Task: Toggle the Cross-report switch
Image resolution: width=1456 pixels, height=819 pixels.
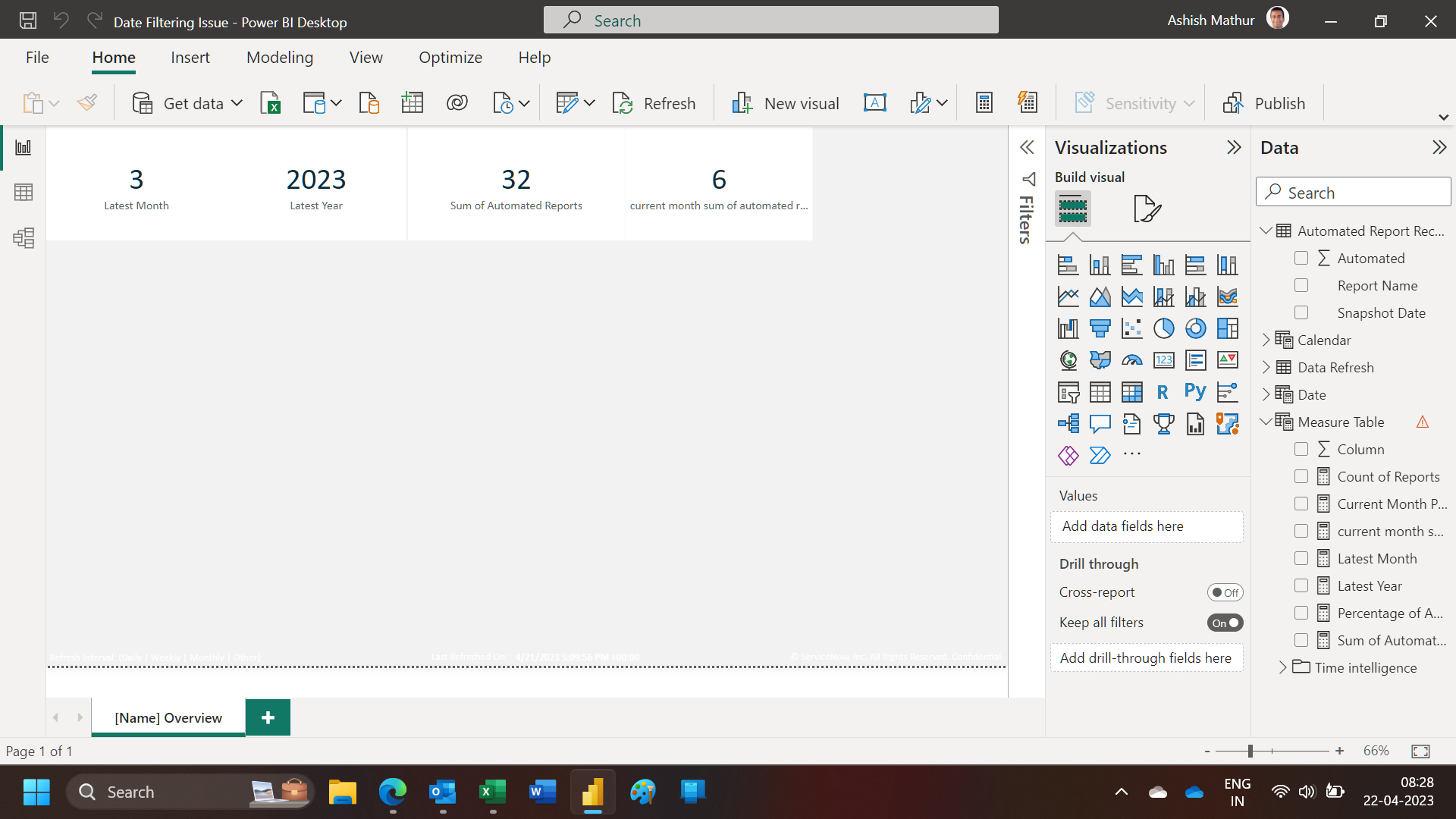Action: click(1225, 592)
